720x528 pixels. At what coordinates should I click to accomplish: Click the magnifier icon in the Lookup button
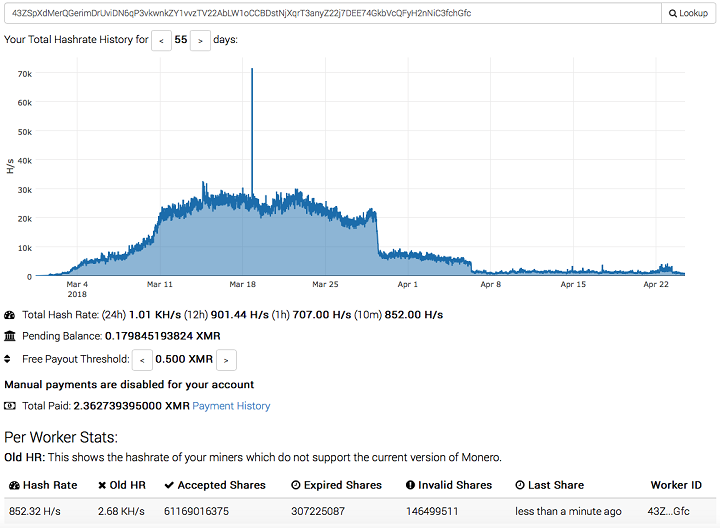point(673,13)
